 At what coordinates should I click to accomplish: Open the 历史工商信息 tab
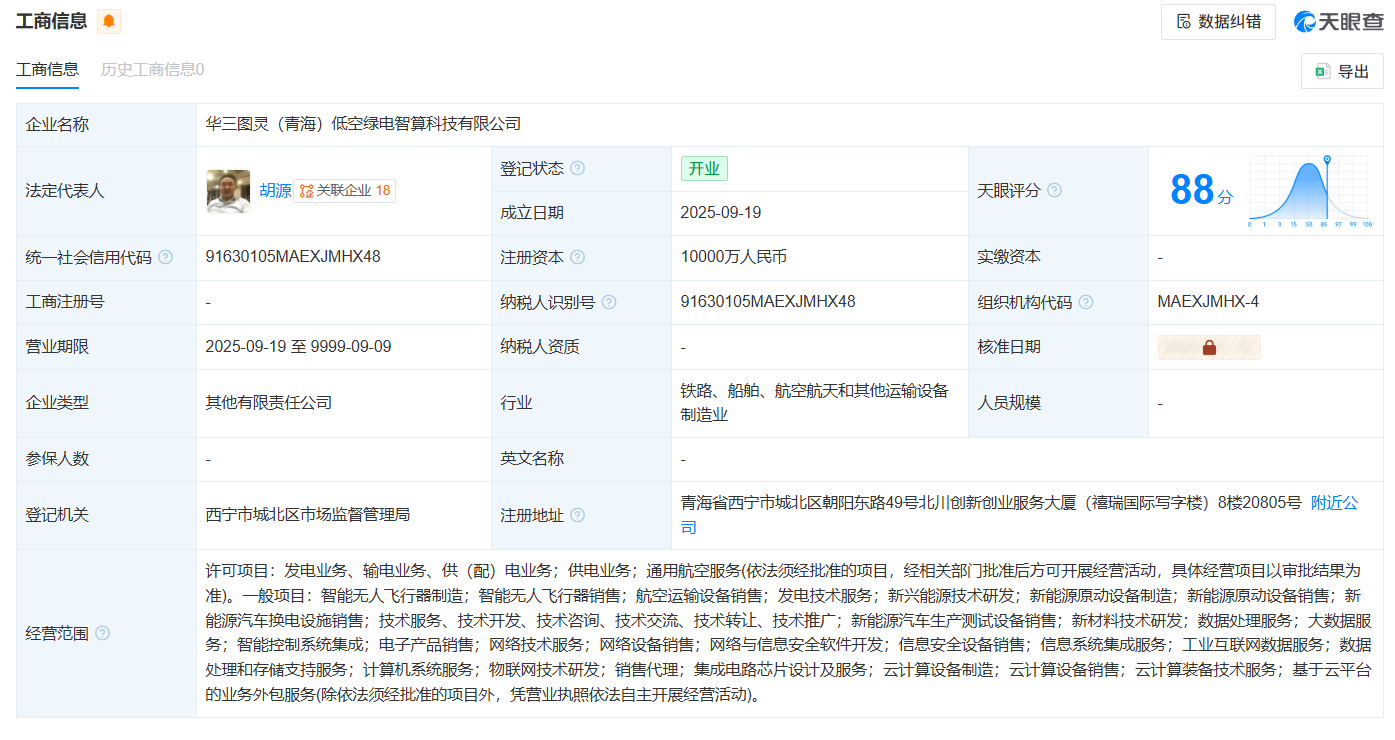pyautogui.click(x=152, y=69)
